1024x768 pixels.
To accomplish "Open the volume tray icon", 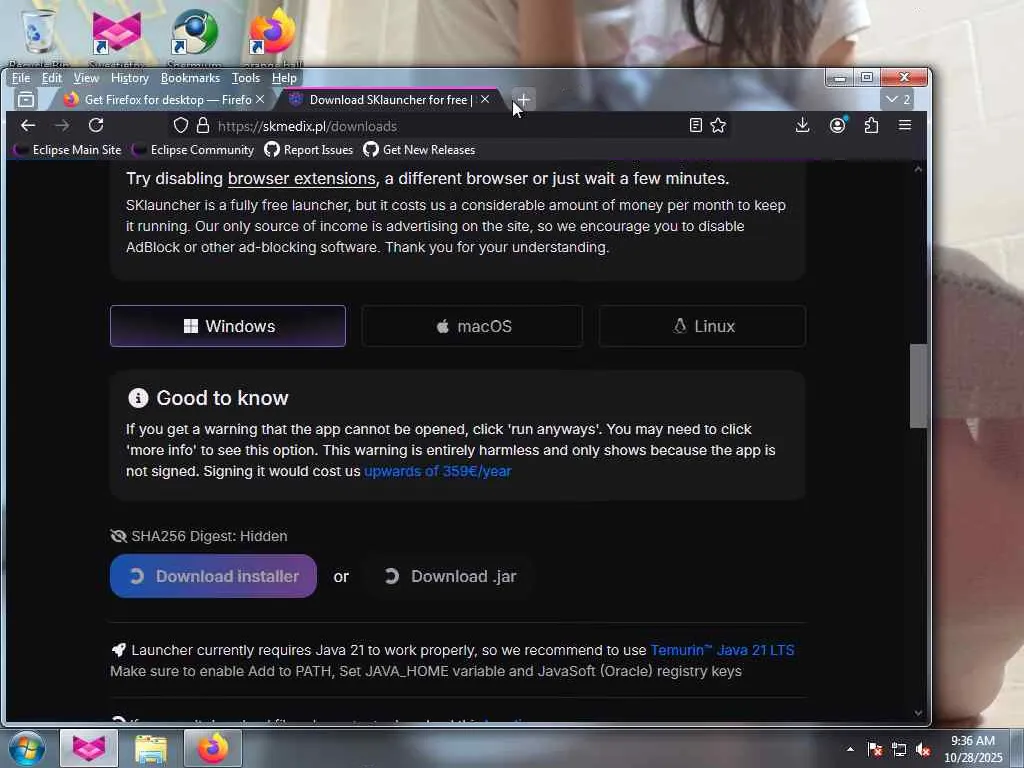I will tap(923, 750).
